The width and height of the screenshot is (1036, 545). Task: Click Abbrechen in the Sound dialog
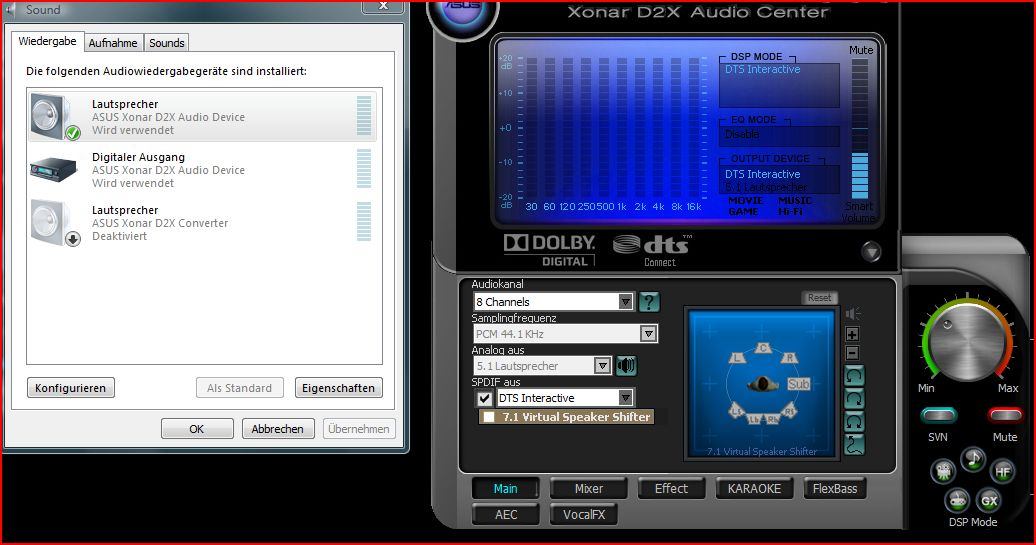coord(278,429)
